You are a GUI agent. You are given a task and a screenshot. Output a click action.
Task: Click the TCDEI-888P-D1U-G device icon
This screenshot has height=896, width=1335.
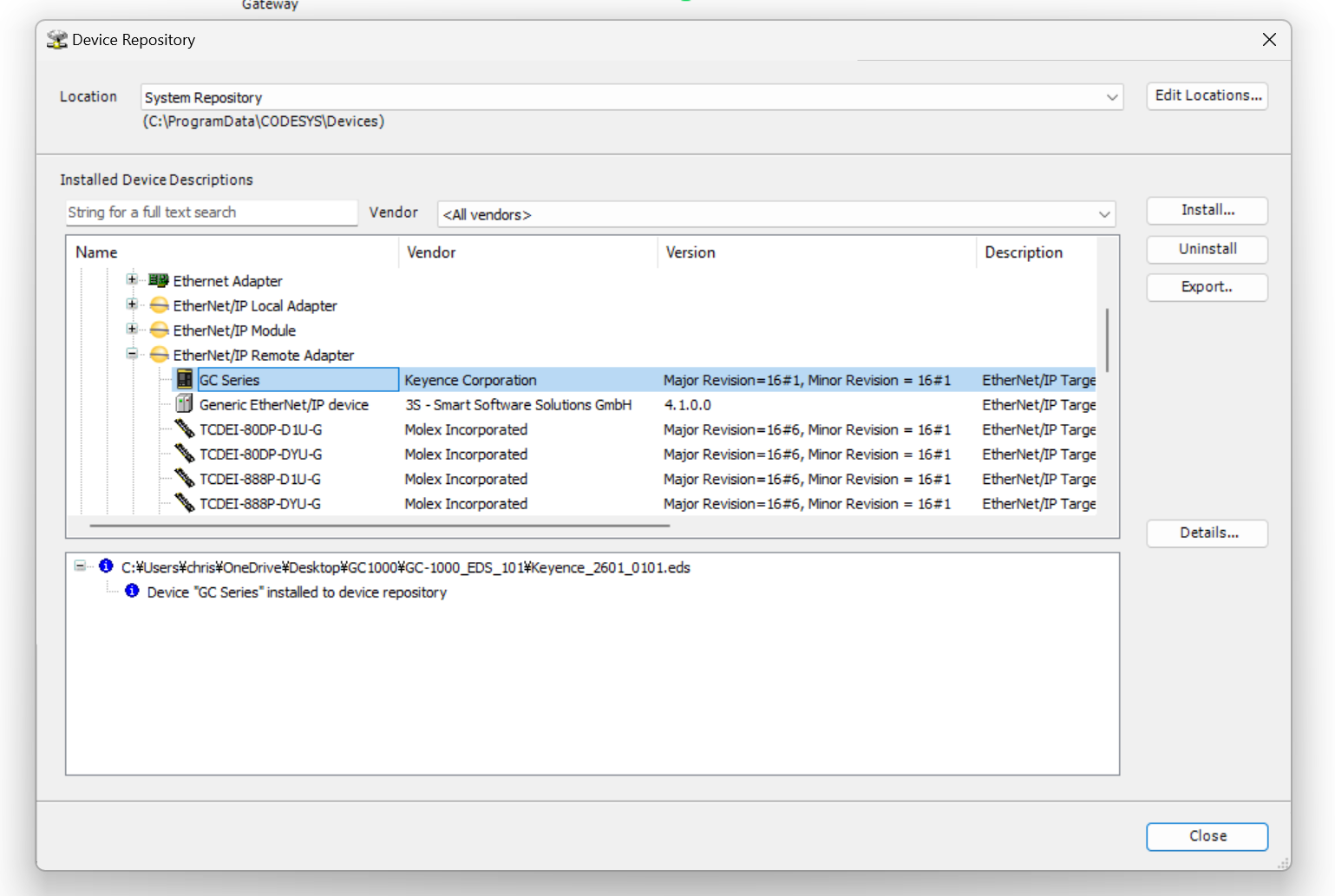coord(185,478)
